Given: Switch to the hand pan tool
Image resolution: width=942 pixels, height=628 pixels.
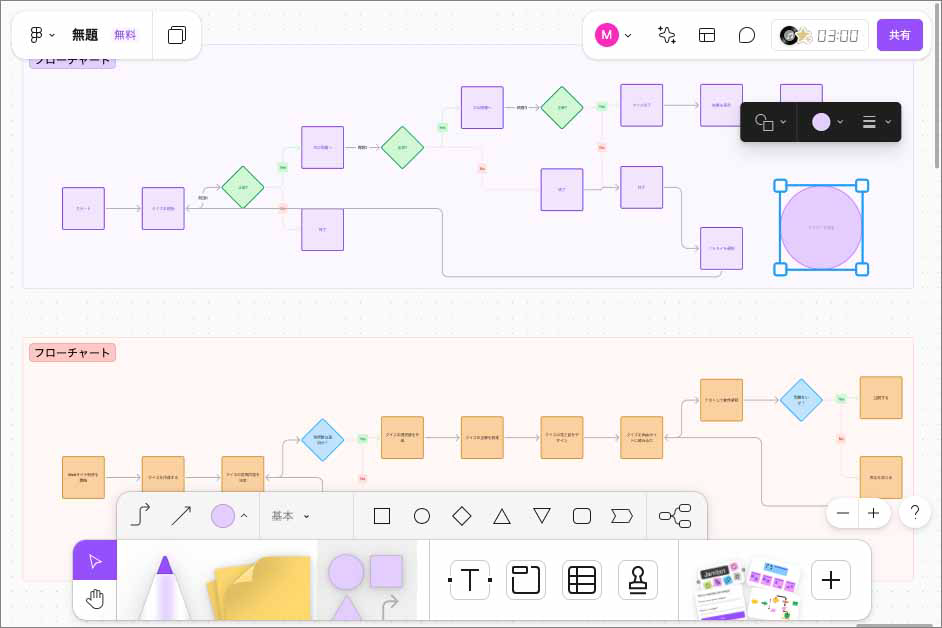Looking at the screenshot, I should (x=95, y=598).
